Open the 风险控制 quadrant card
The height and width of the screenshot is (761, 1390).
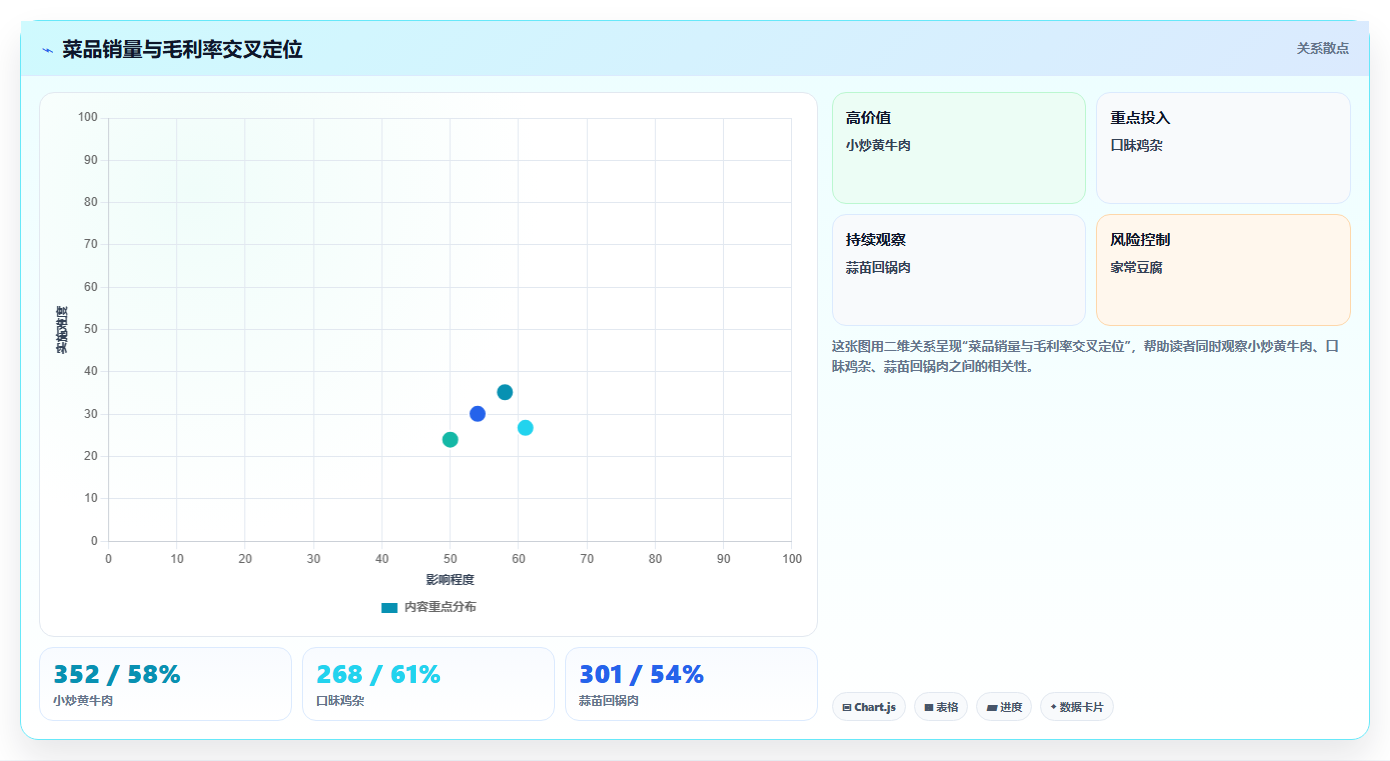(1223, 270)
